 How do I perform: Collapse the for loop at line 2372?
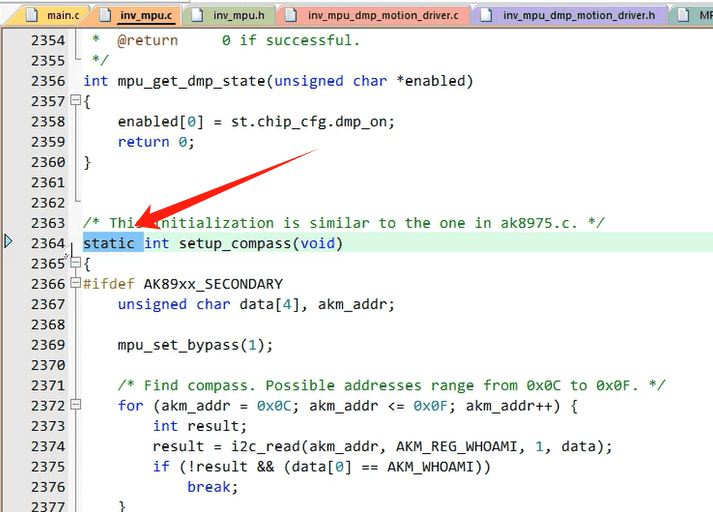click(x=76, y=404)
